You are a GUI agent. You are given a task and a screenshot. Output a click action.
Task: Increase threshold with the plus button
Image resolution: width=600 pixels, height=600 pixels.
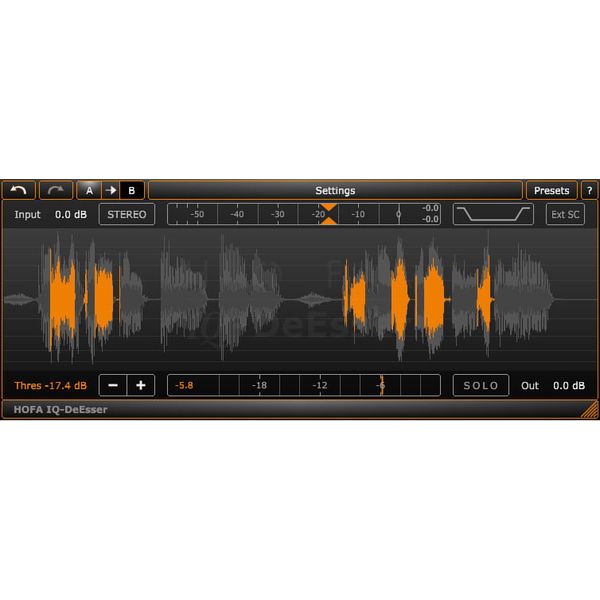[141, 385]
